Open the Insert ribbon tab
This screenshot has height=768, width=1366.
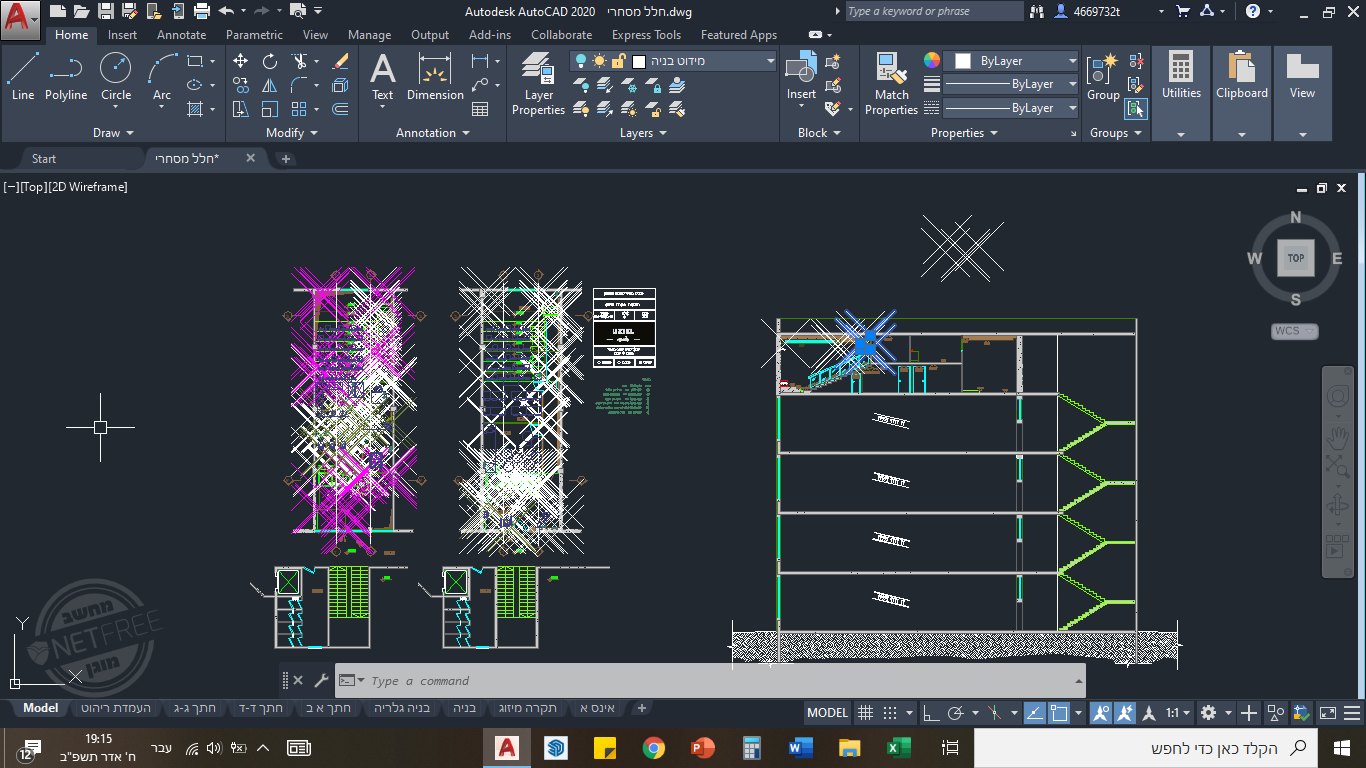pos(123,35)
